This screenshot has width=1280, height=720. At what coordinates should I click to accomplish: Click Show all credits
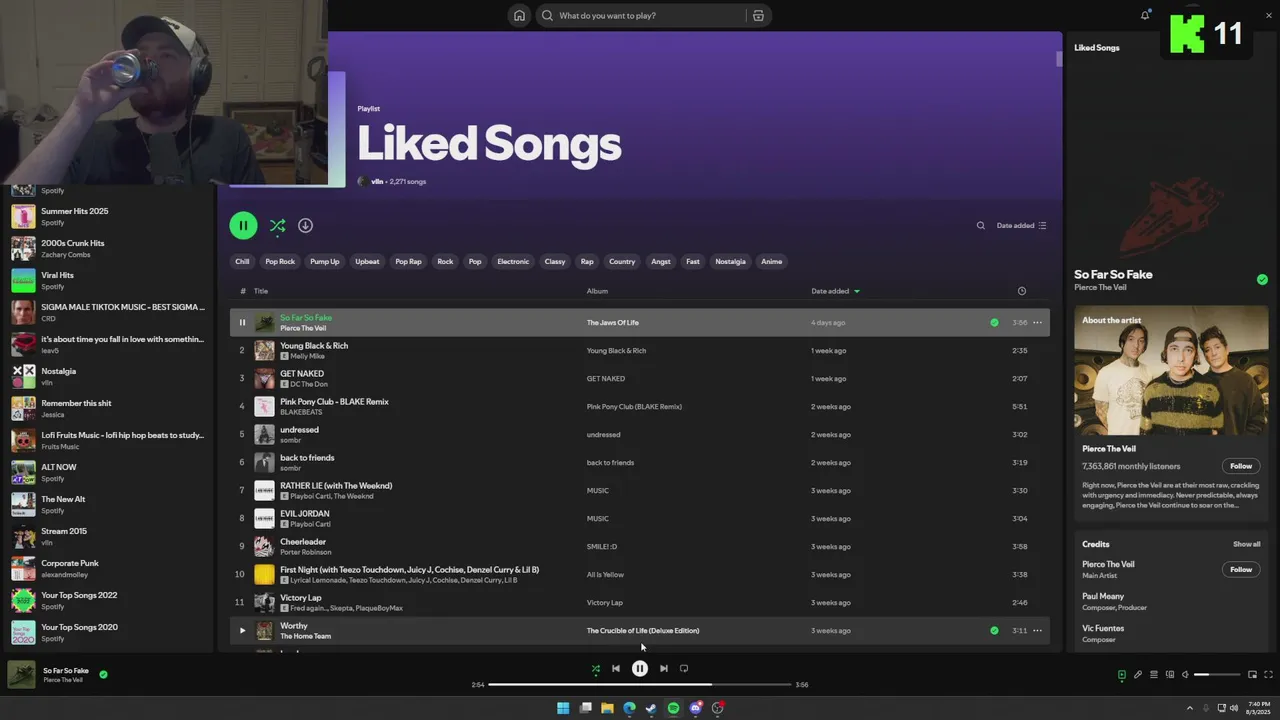pyautogui.click(x=1246, y=544)
